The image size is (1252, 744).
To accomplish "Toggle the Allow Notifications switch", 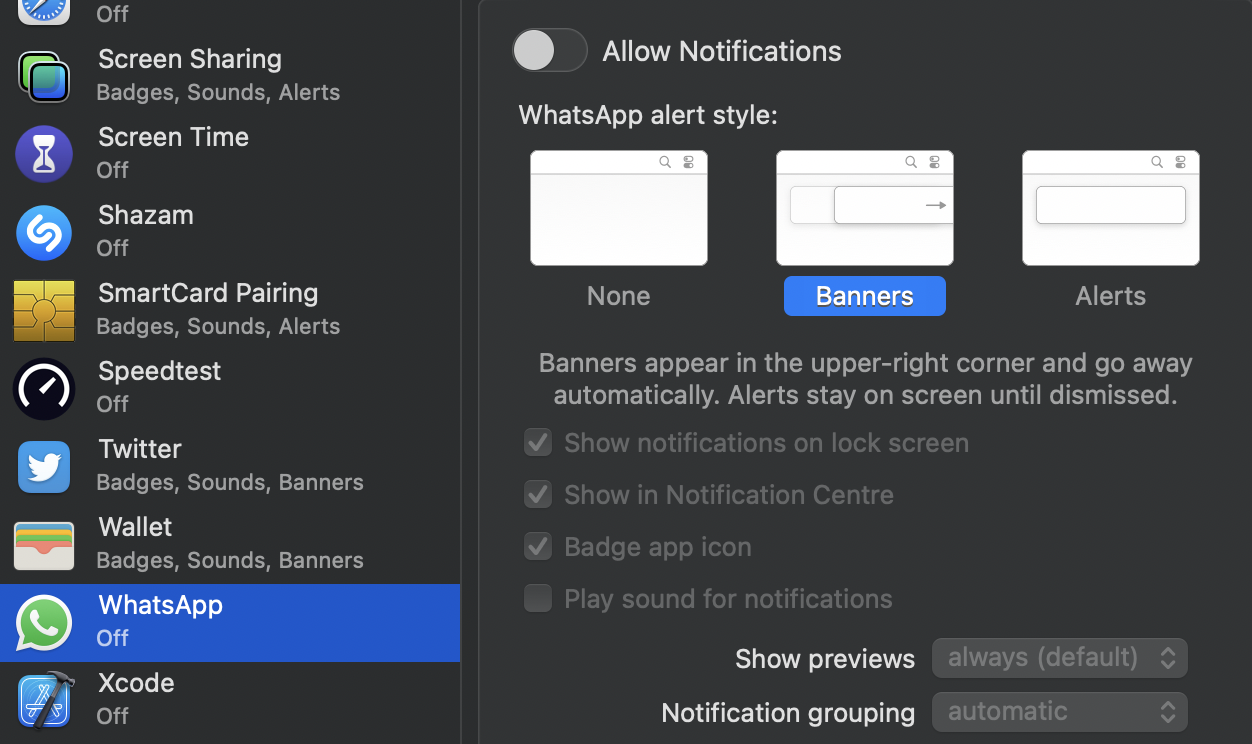I will [549, 50].
